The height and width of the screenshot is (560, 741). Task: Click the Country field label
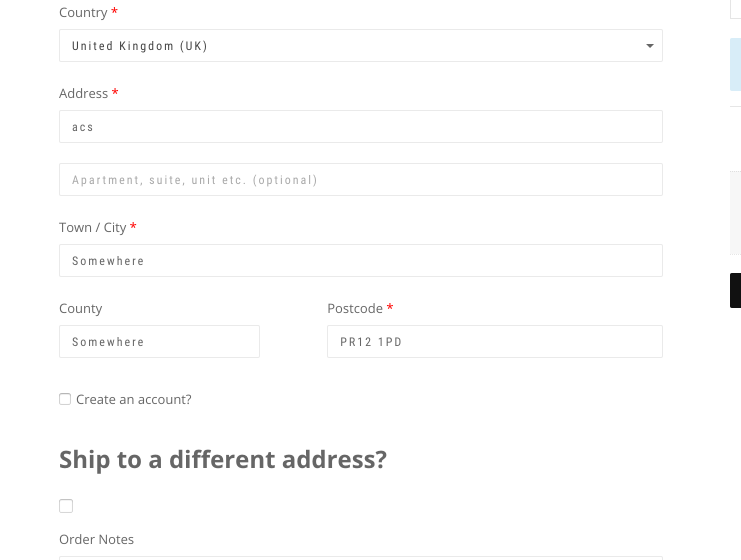(x=83, y=13)
